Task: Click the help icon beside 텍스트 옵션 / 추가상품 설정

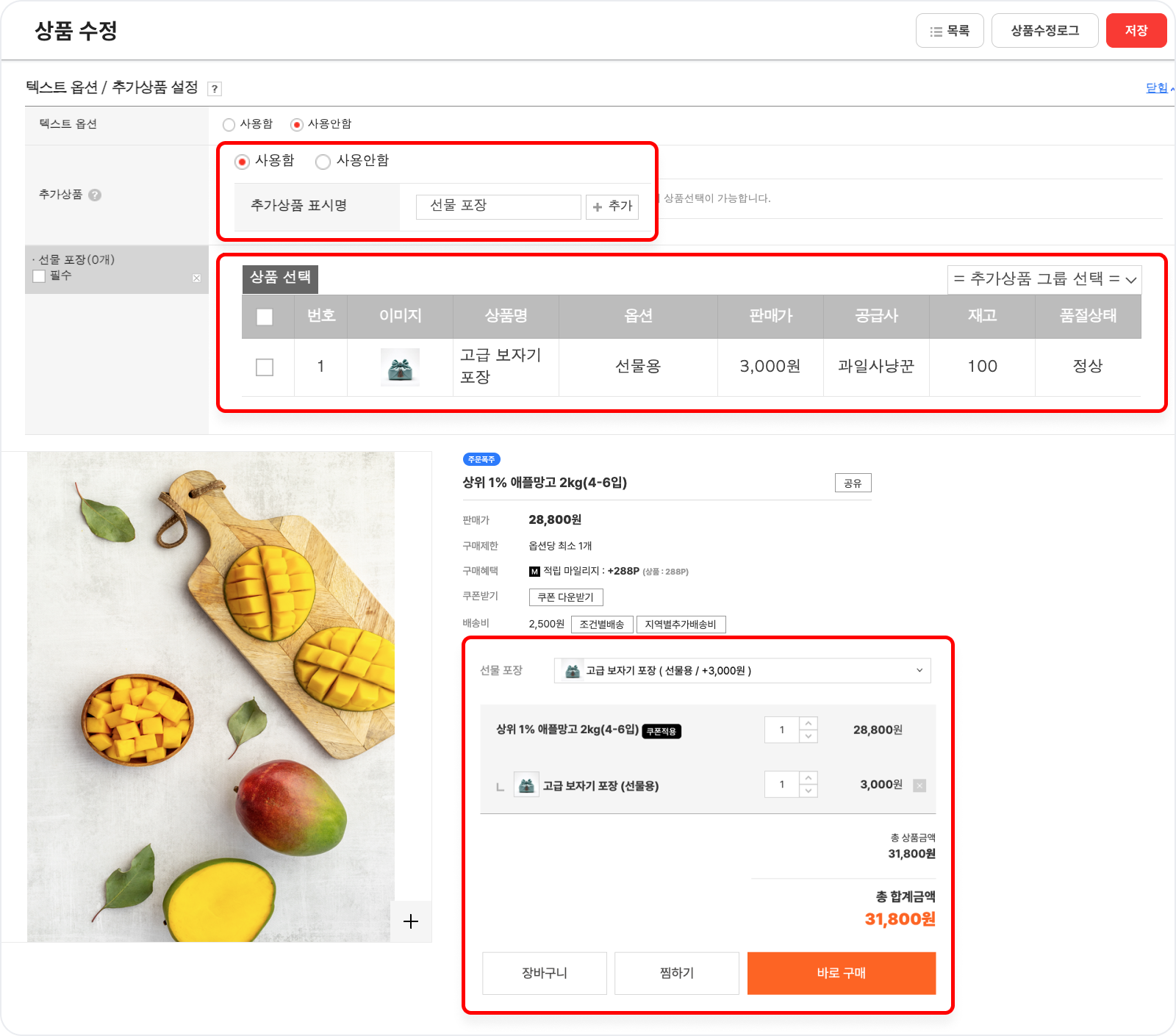Action: [x=215, y=89]
